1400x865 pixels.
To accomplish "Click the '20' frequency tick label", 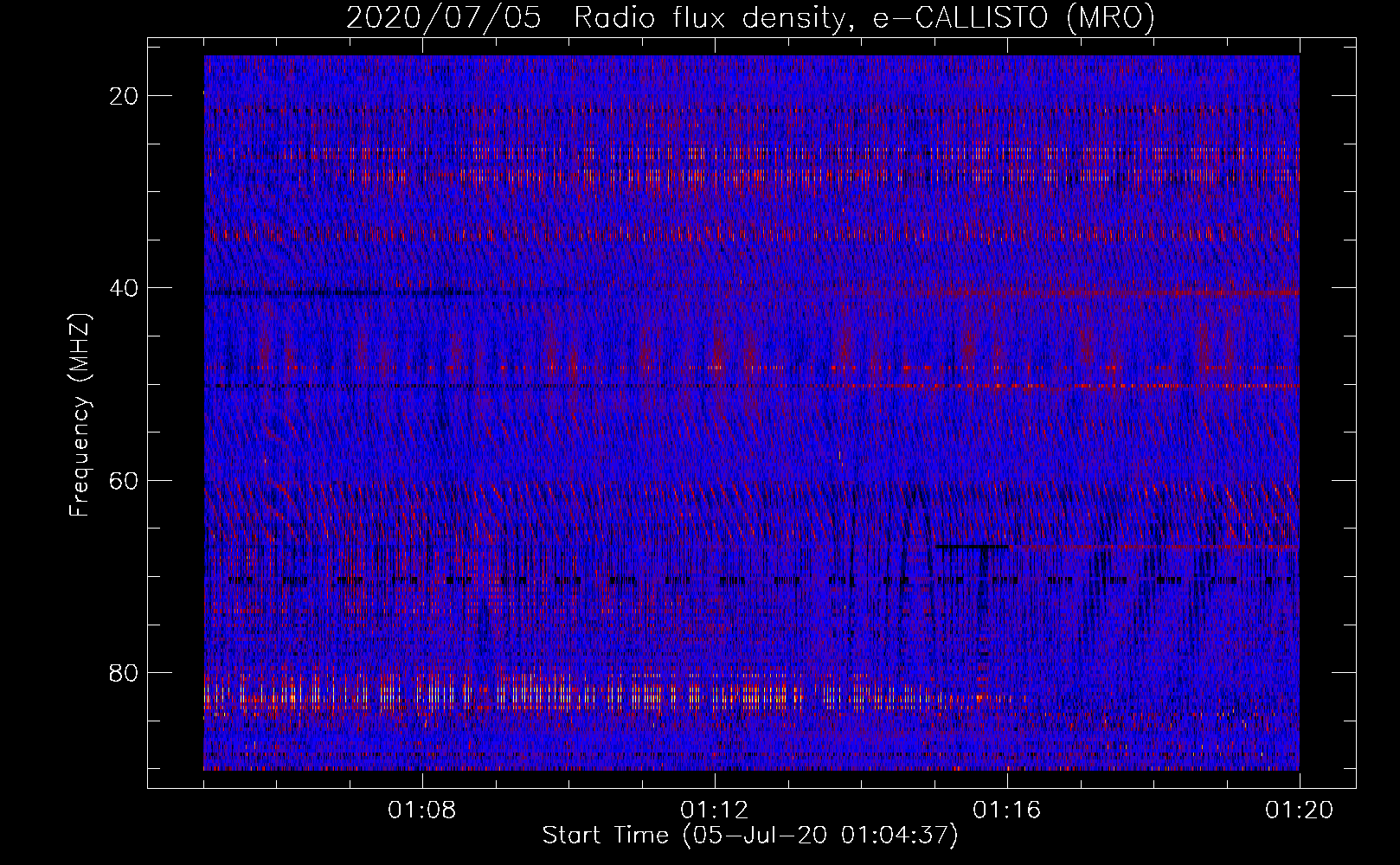I will pos(125,95).
